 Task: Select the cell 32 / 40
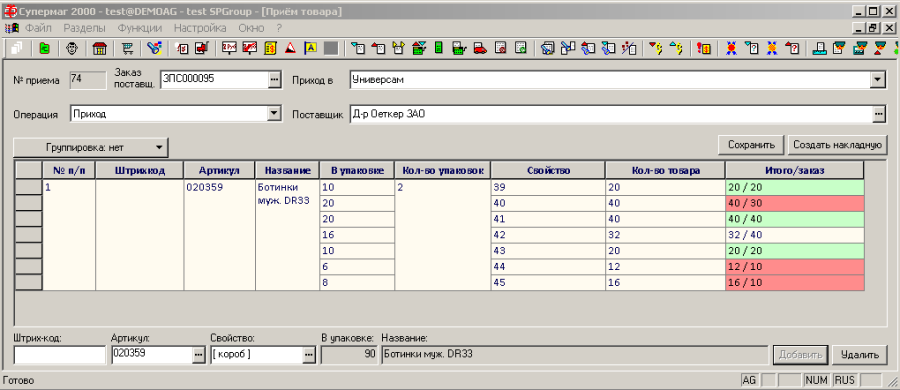pyautogui.click(x=795, y=235)
